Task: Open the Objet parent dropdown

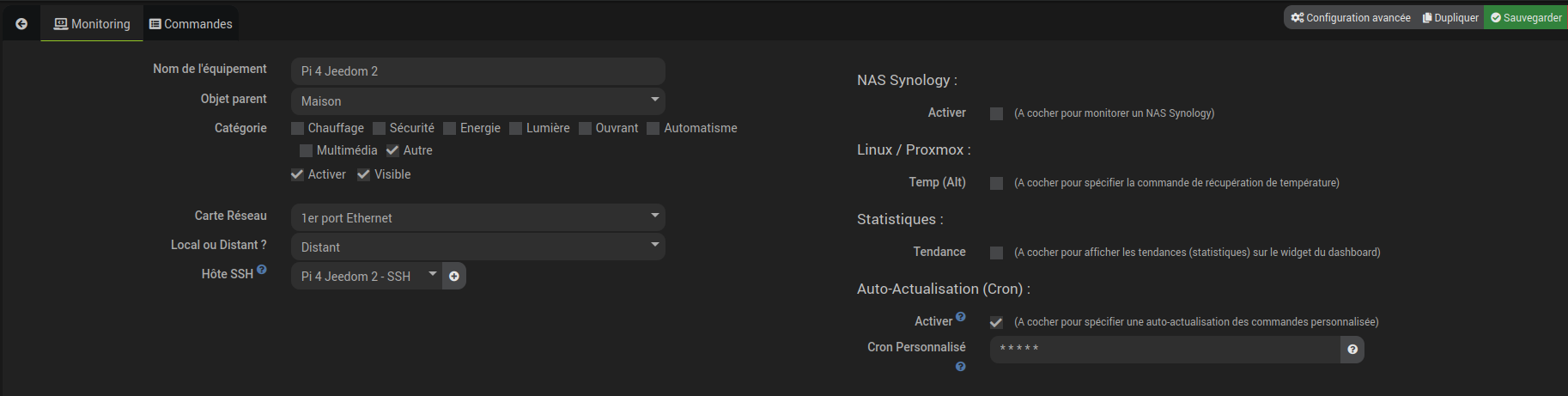Action: coord(478,101)
